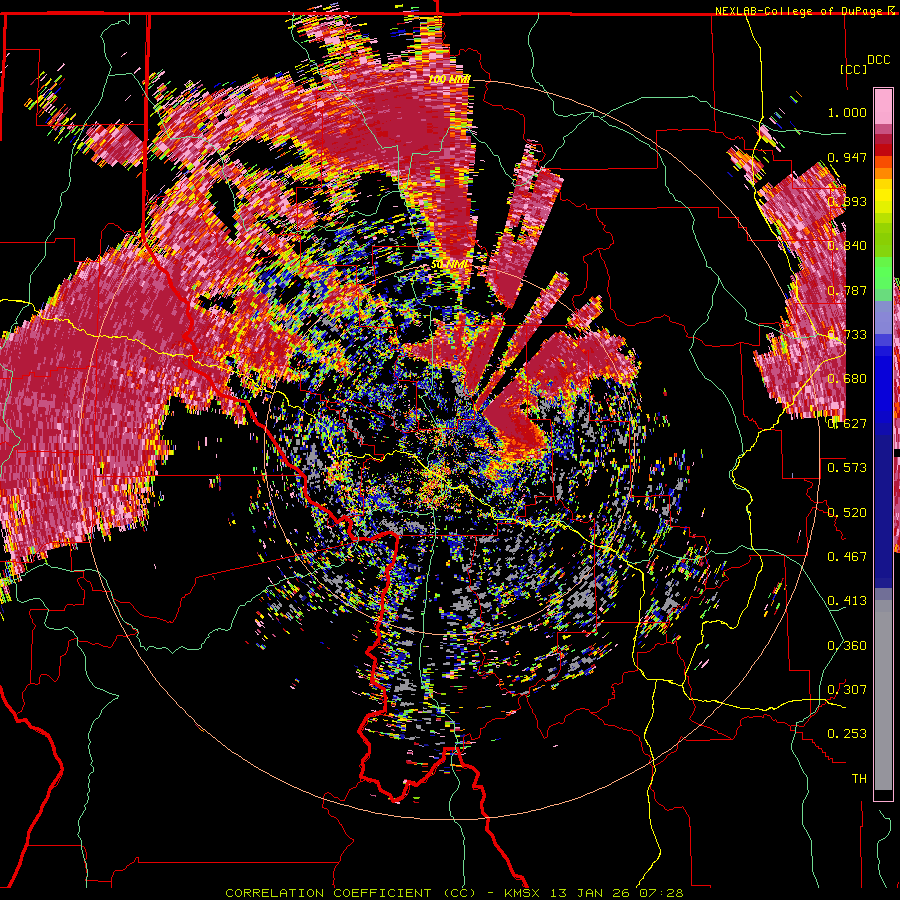The width and height of the screenshot is (900, 900).
Task: Click the NEXLAB-College of DuPage title text
Action: tap(800, 11)
